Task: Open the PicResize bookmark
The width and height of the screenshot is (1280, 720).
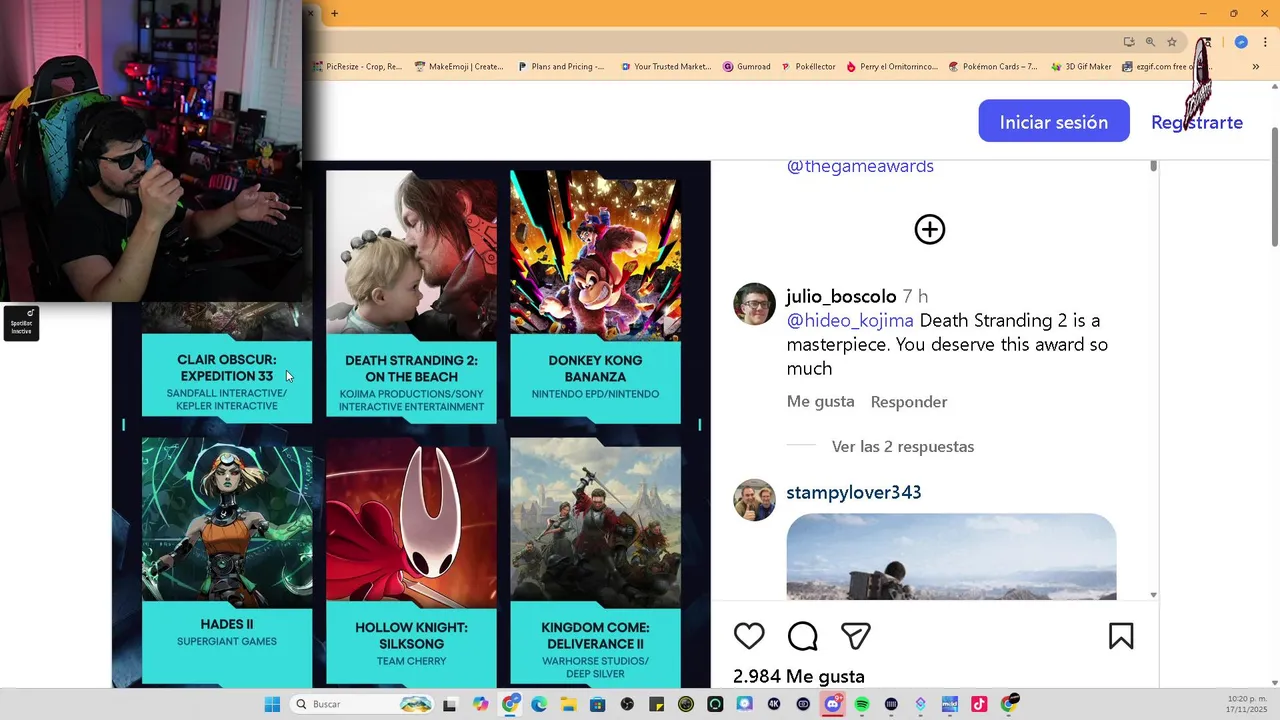Action: pyautogui.click(x=357, y=67)
